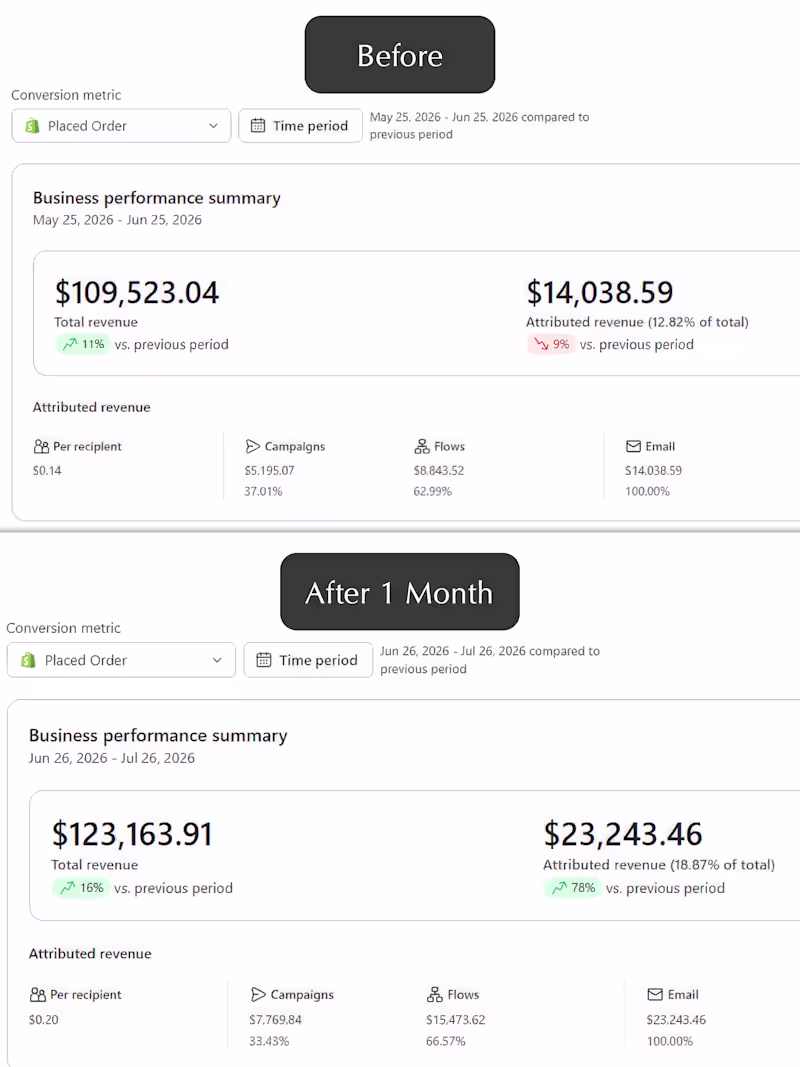Click the Email envelope icon in After section
Image resolution: width=800 pixels, height=1067 pixels.
click(x=655, y=995)
